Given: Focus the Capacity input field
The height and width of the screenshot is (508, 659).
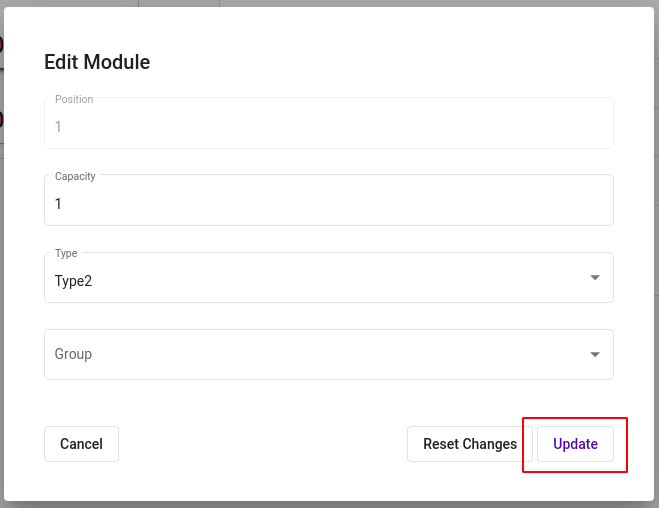Looking at the screenshot, I should tap(329, 200).
